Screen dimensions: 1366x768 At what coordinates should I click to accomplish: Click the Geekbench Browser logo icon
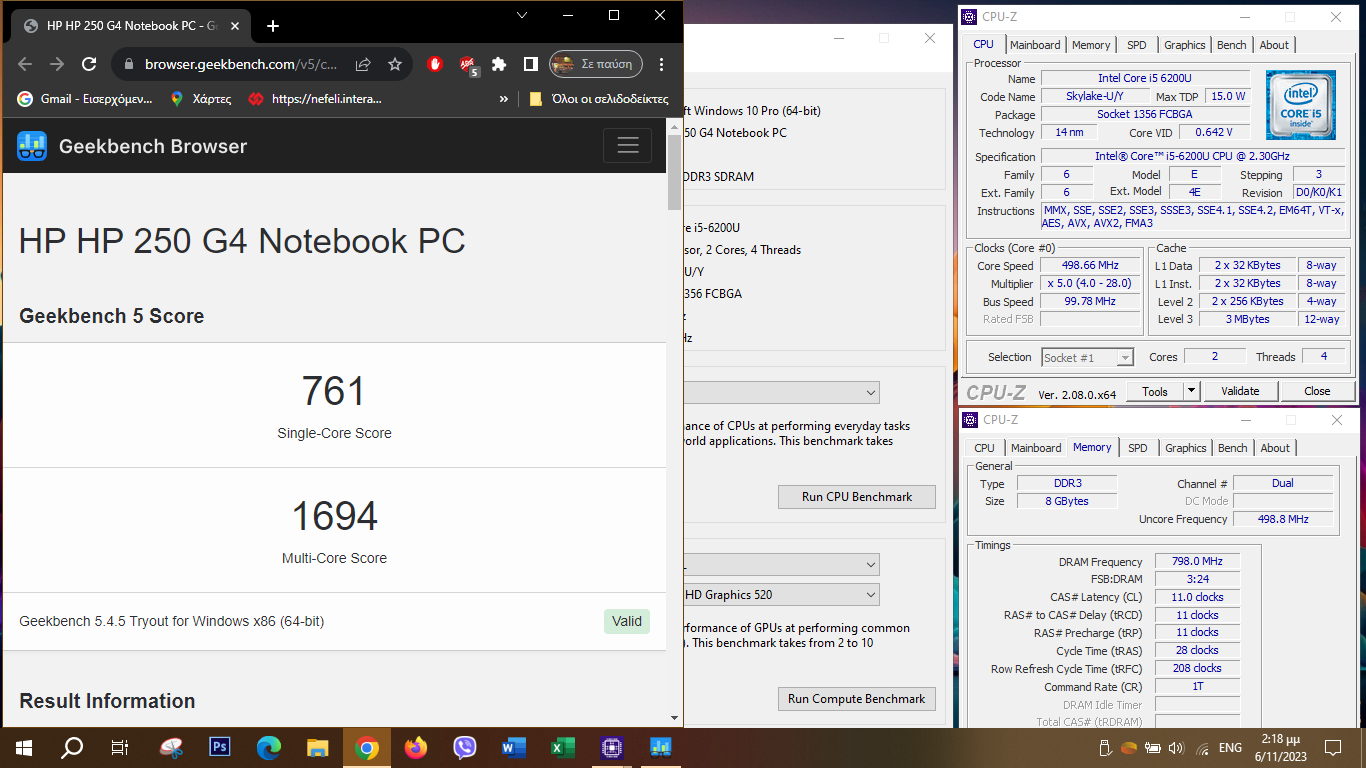pyautogui.click(x=32, y=146)
